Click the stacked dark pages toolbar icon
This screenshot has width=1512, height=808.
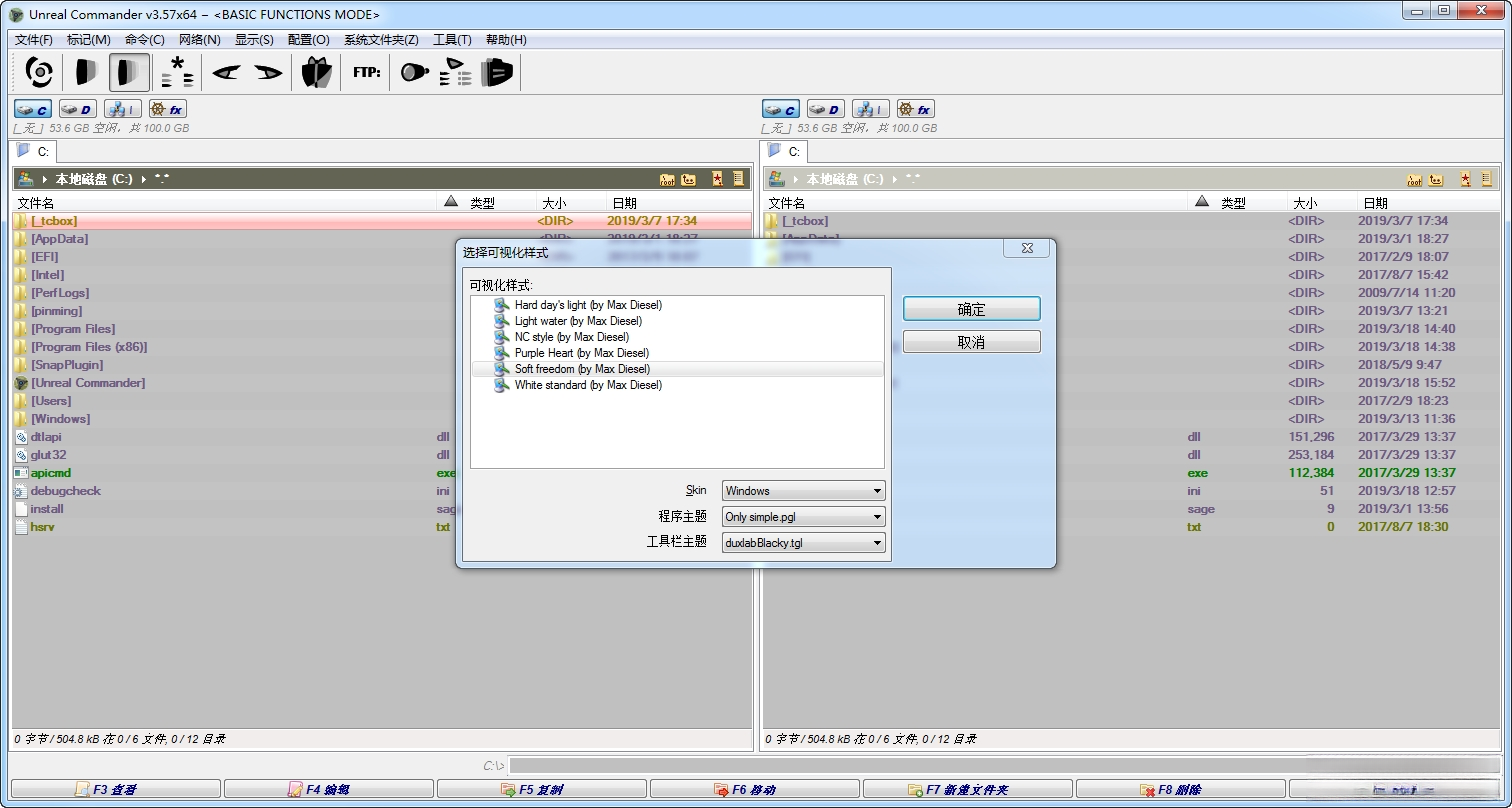click(x=497, y=72)
